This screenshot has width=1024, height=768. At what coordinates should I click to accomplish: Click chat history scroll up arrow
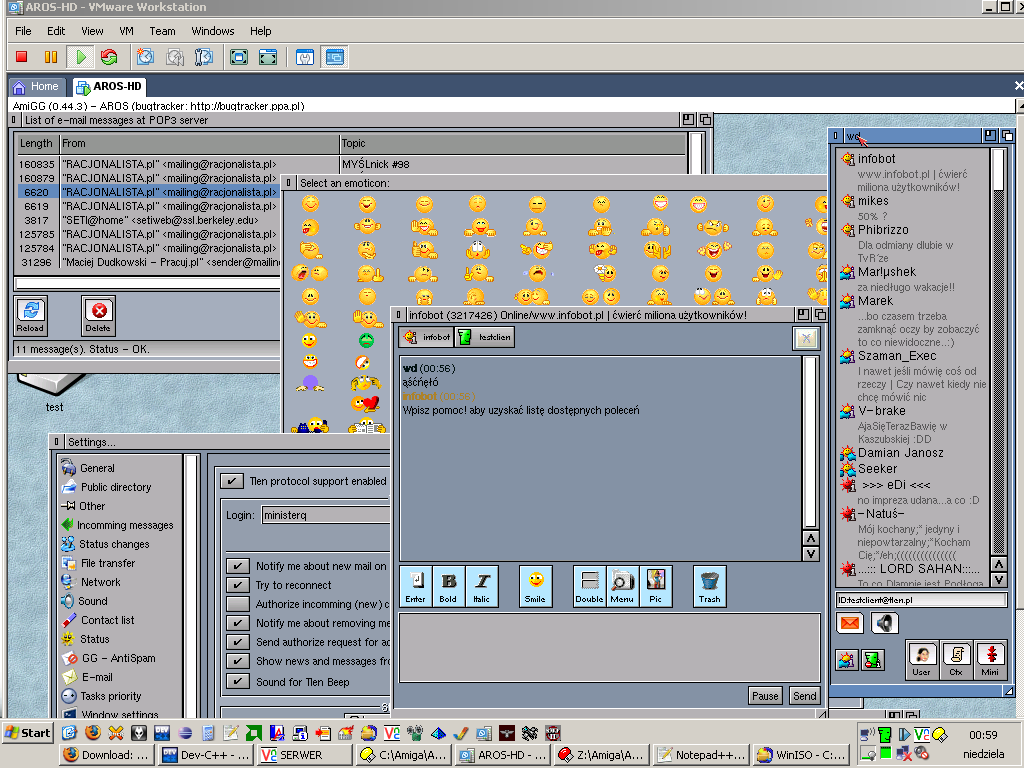(810, 538)
